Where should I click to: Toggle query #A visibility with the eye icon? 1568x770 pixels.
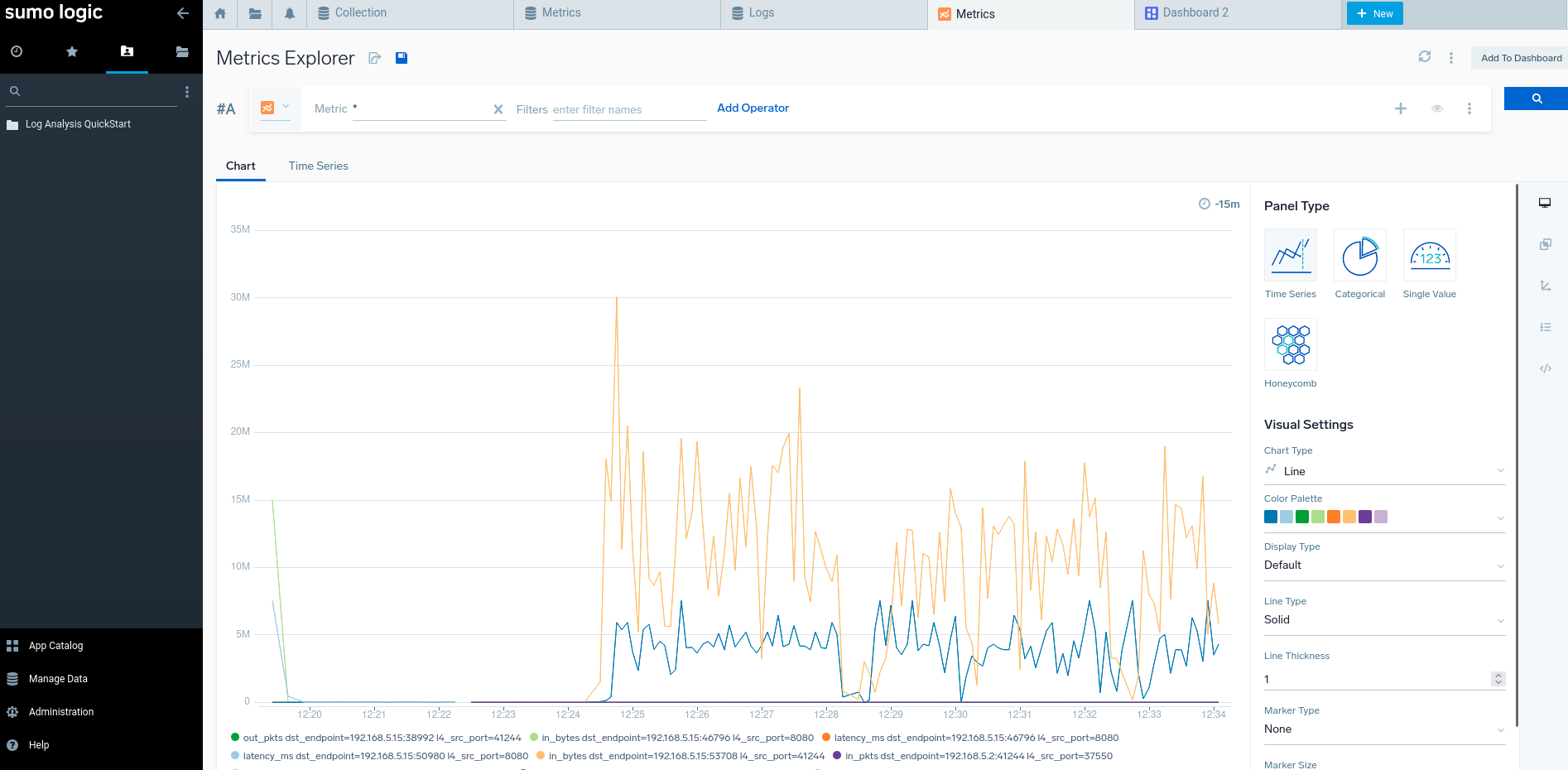(x=1437, y=108)
